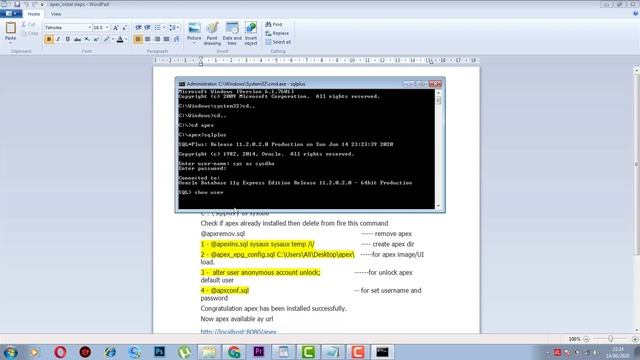Switch to the Home ribbon tab
640x360 pixels.
(34, 14)
